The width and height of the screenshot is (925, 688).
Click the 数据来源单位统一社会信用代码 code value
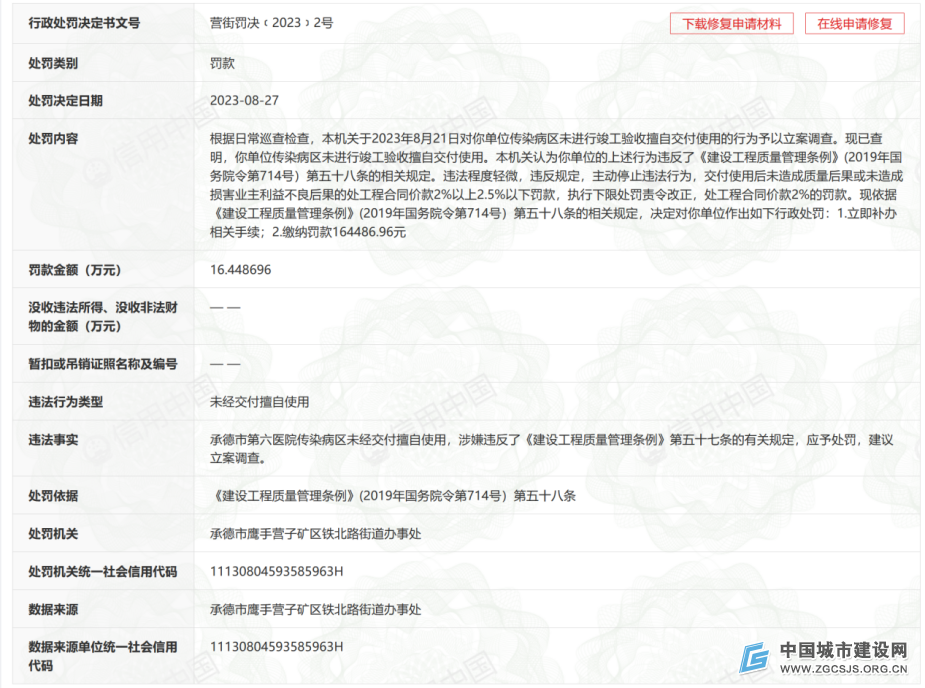click(x=276, y=647)
